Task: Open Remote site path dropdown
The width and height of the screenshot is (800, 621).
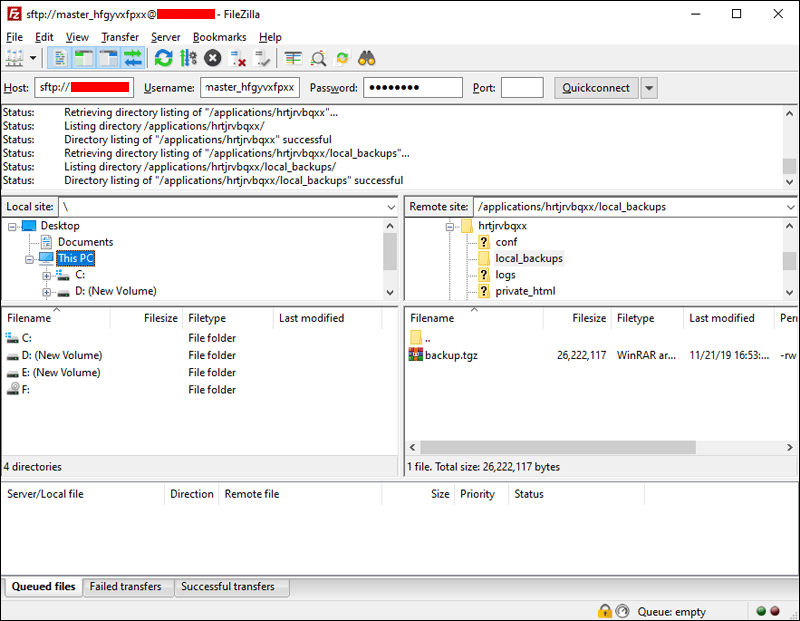Action: click(x=790, y=207)
